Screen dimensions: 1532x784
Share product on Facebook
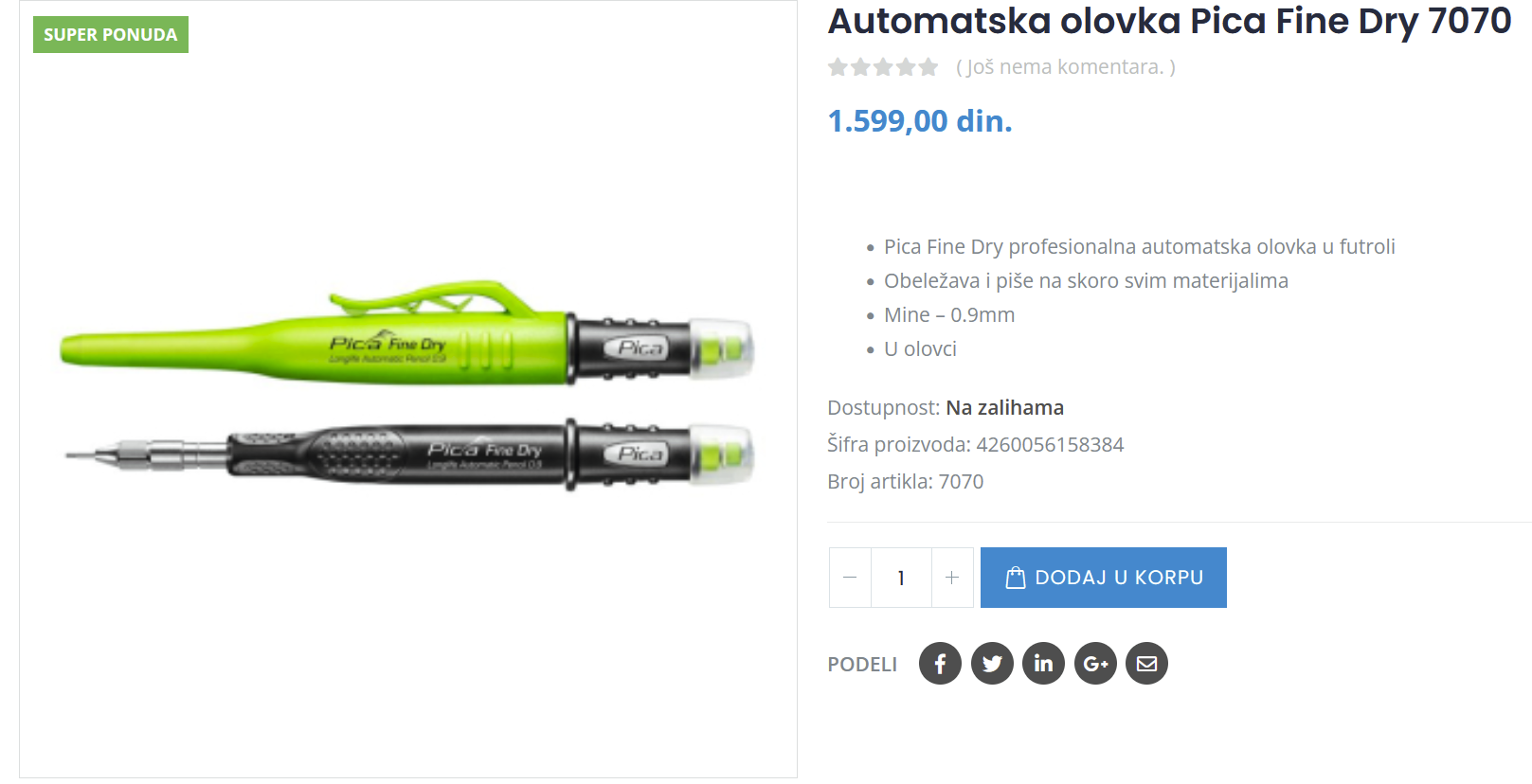(x=940, y=664)
